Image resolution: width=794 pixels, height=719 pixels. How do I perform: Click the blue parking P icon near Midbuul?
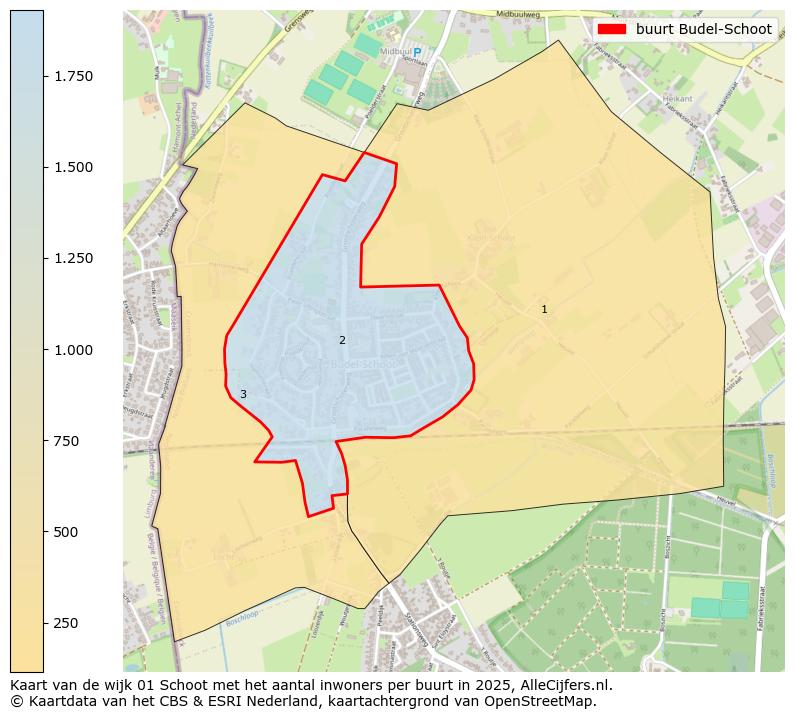(418, 52)
